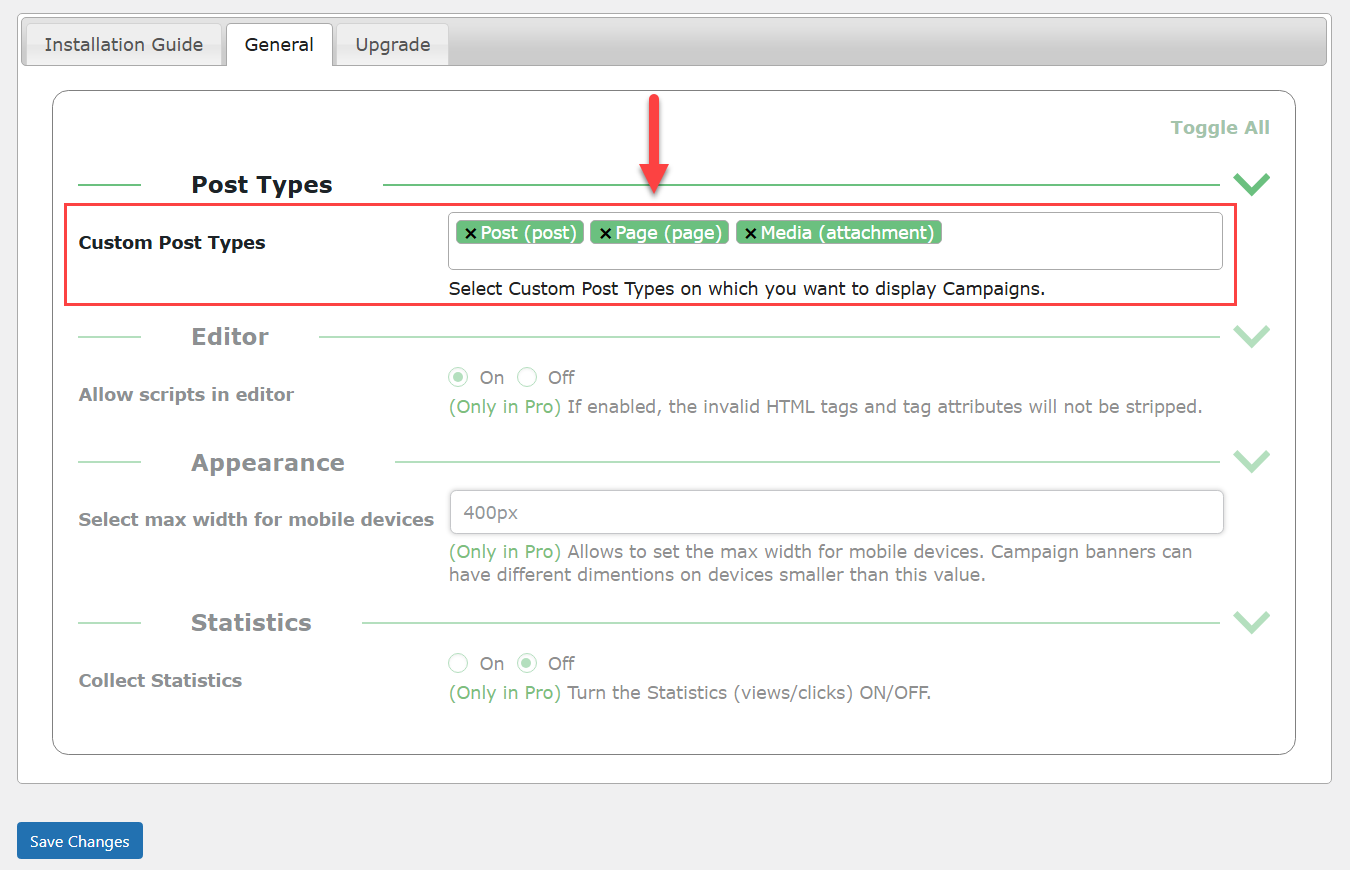Open the Upgrade tab
The height and width of the screenshot is (870, 1350).
(x=393, y=45)
